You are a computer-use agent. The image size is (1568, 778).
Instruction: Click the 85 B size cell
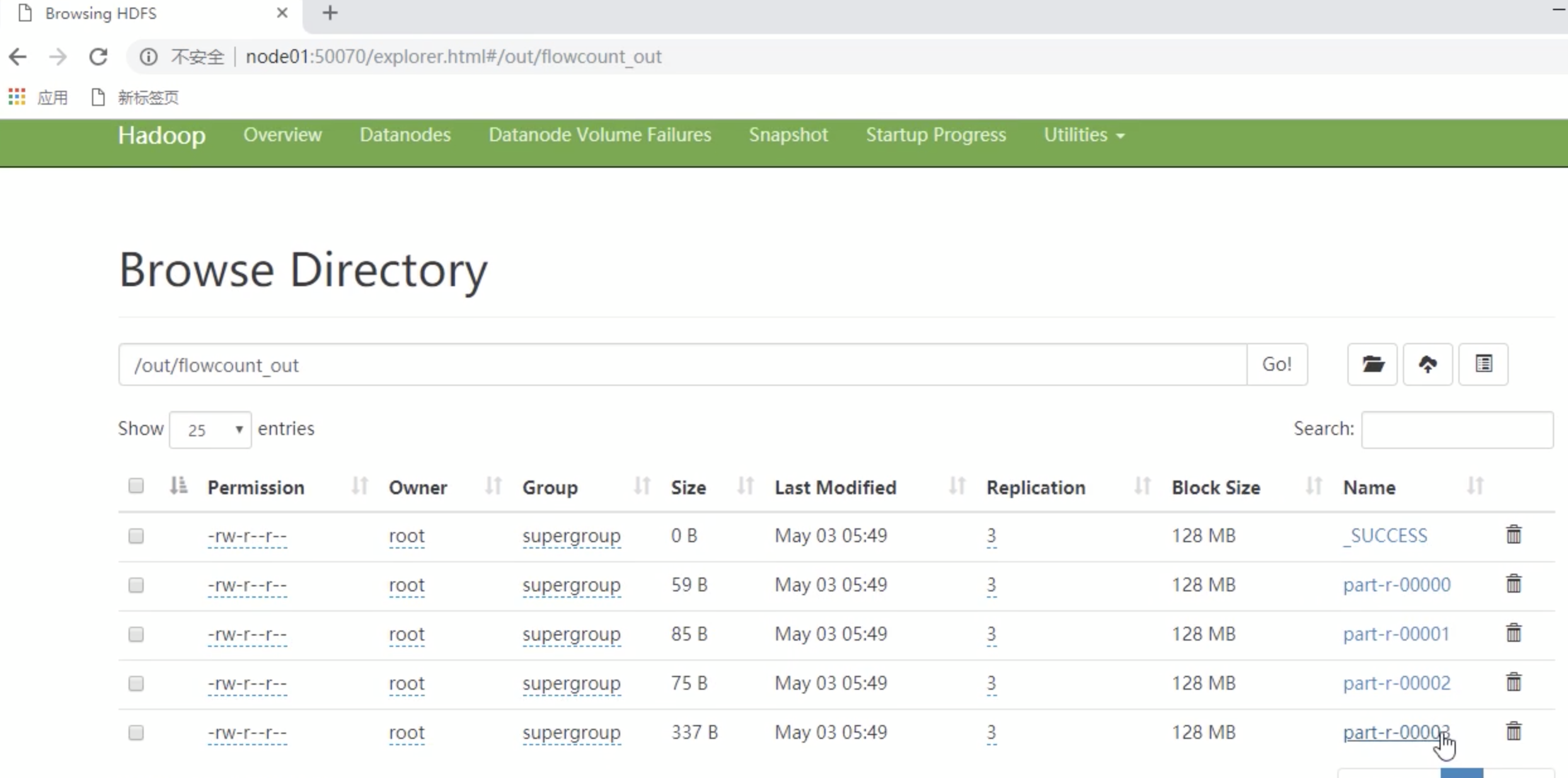(x=689, y=634)
